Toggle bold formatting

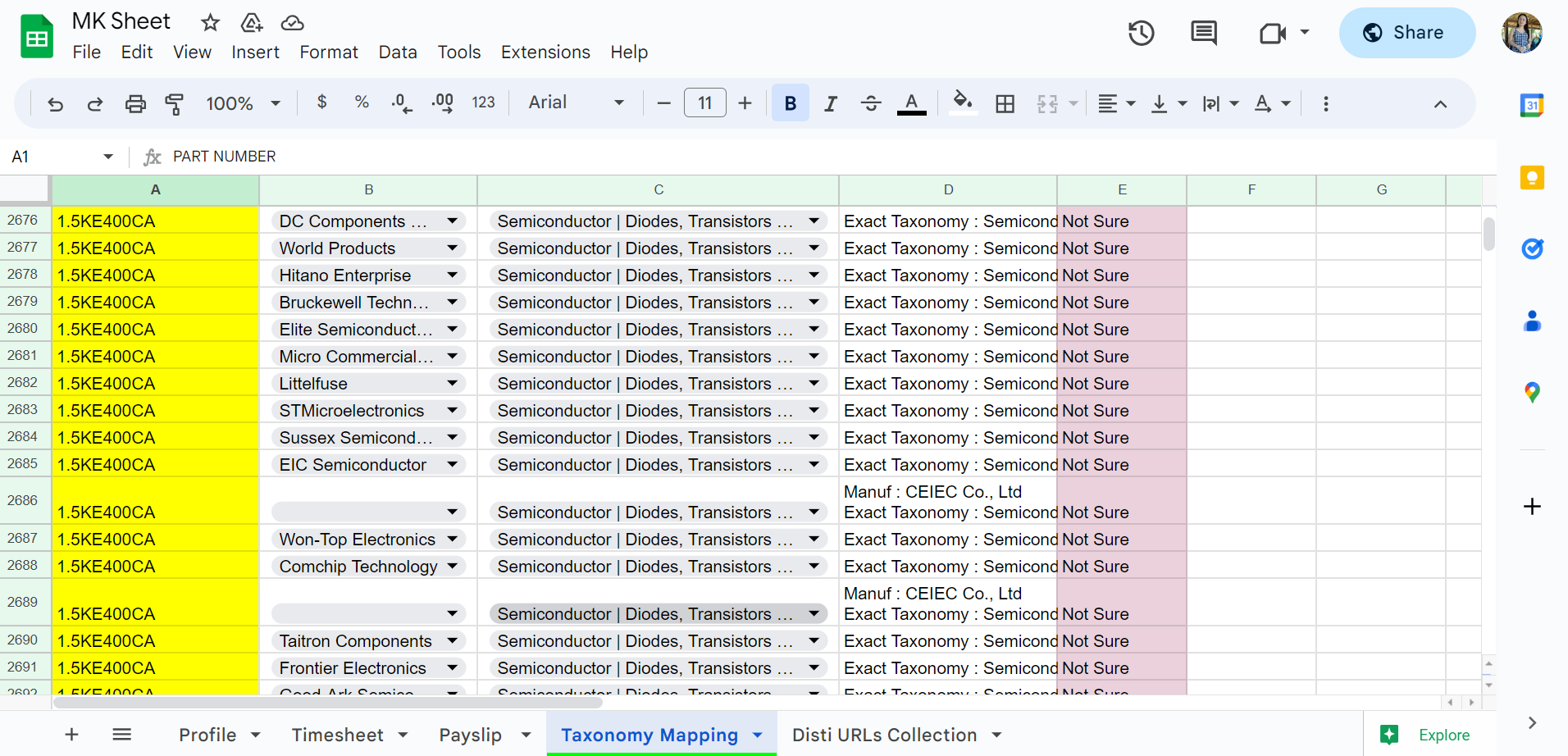point(791,103)
